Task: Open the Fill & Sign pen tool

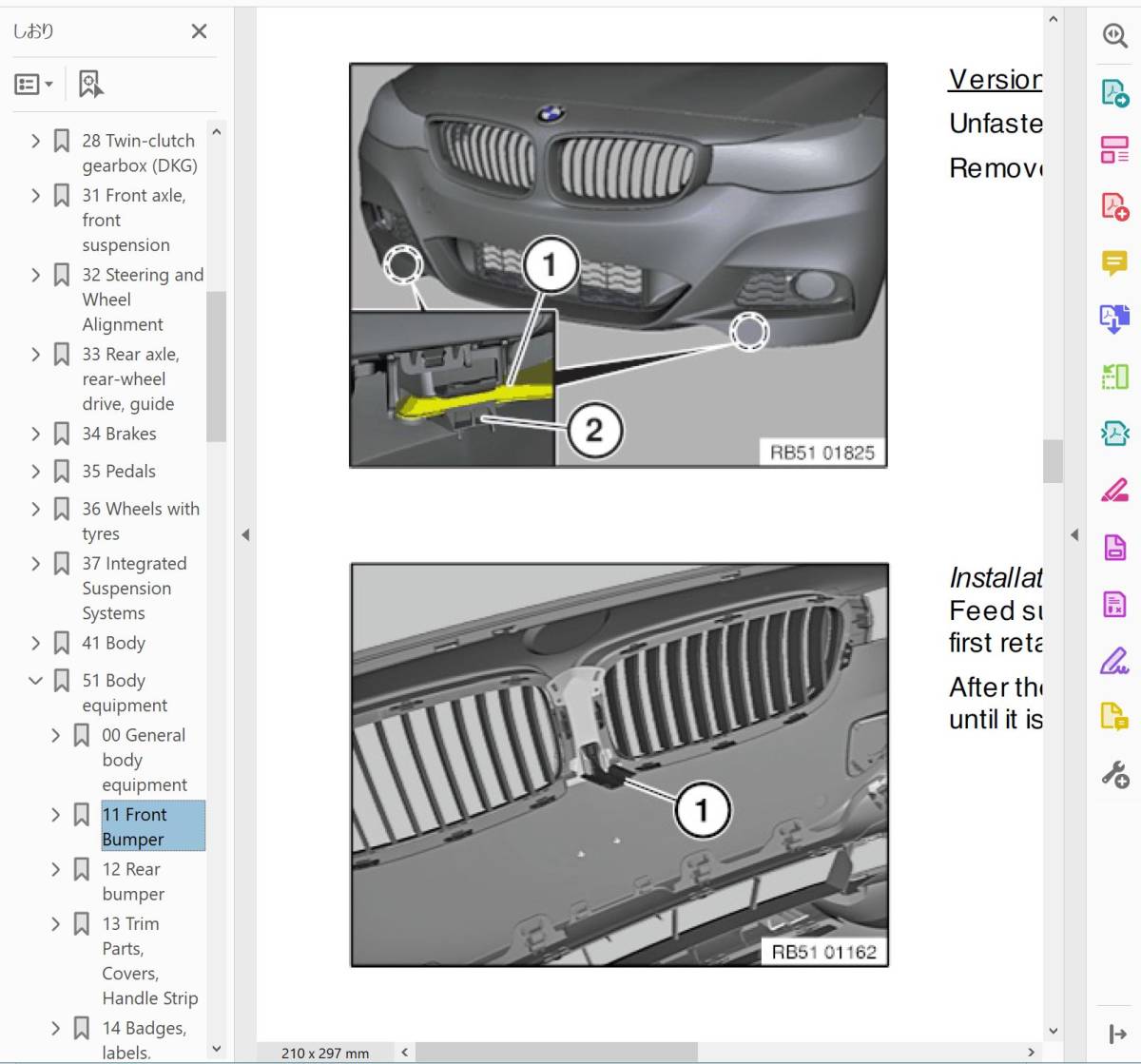Action: click(x=1114, y=660)
